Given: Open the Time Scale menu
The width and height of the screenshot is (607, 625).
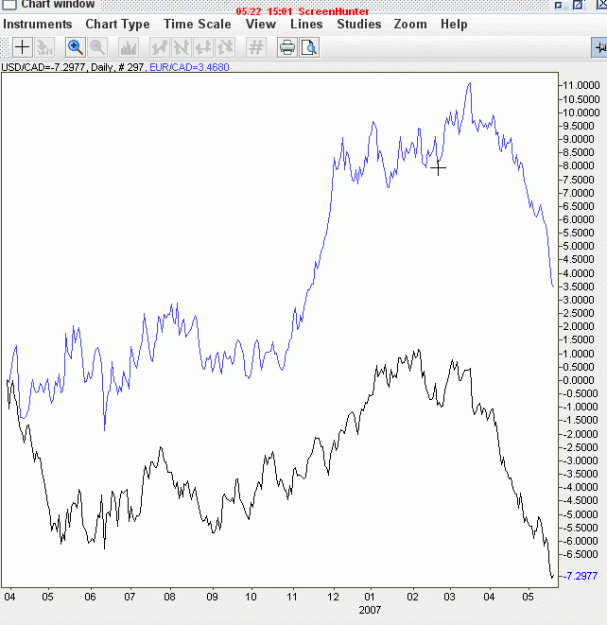Looking at the screenshot, I should pos(197,24).
